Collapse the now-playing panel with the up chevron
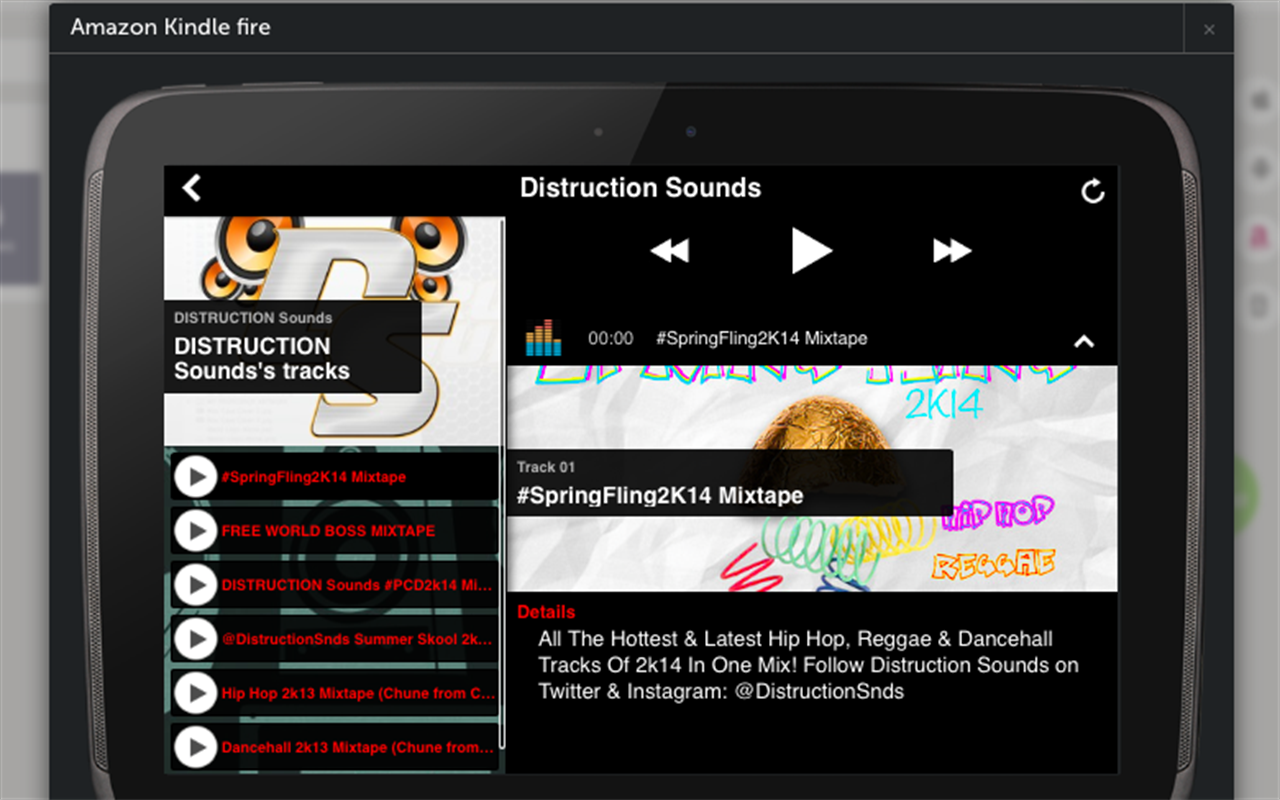Image resolution: width=1280 pixels, height=800 pixels. (x=1084, y=342)
